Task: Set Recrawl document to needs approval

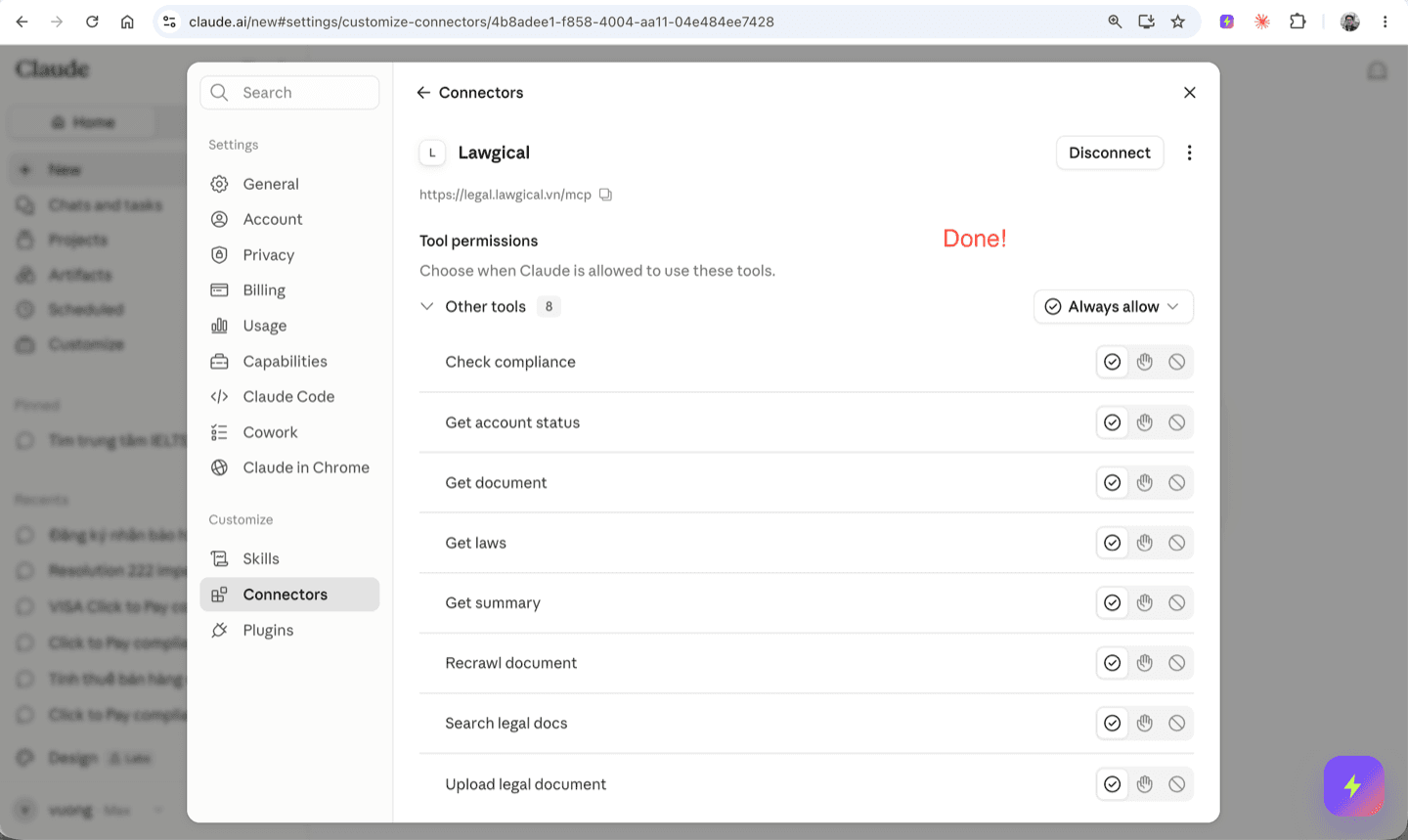Action: (1145, 663)
